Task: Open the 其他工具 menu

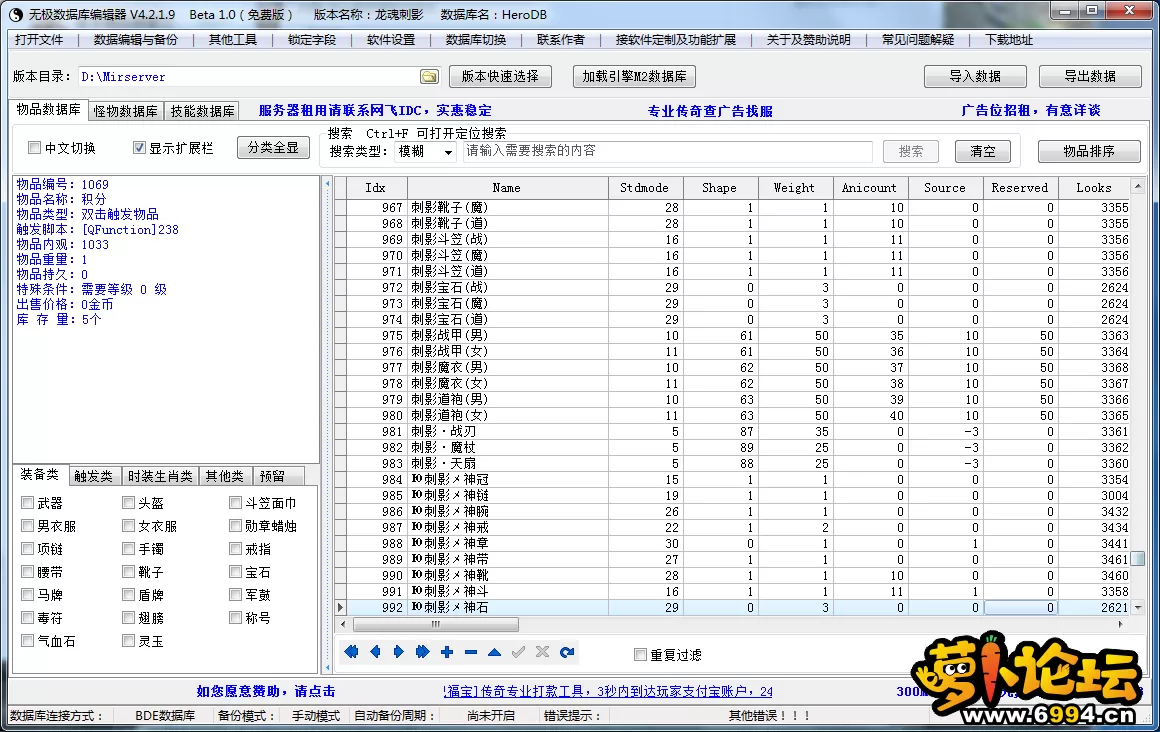Action: click(x=233, y=39)
